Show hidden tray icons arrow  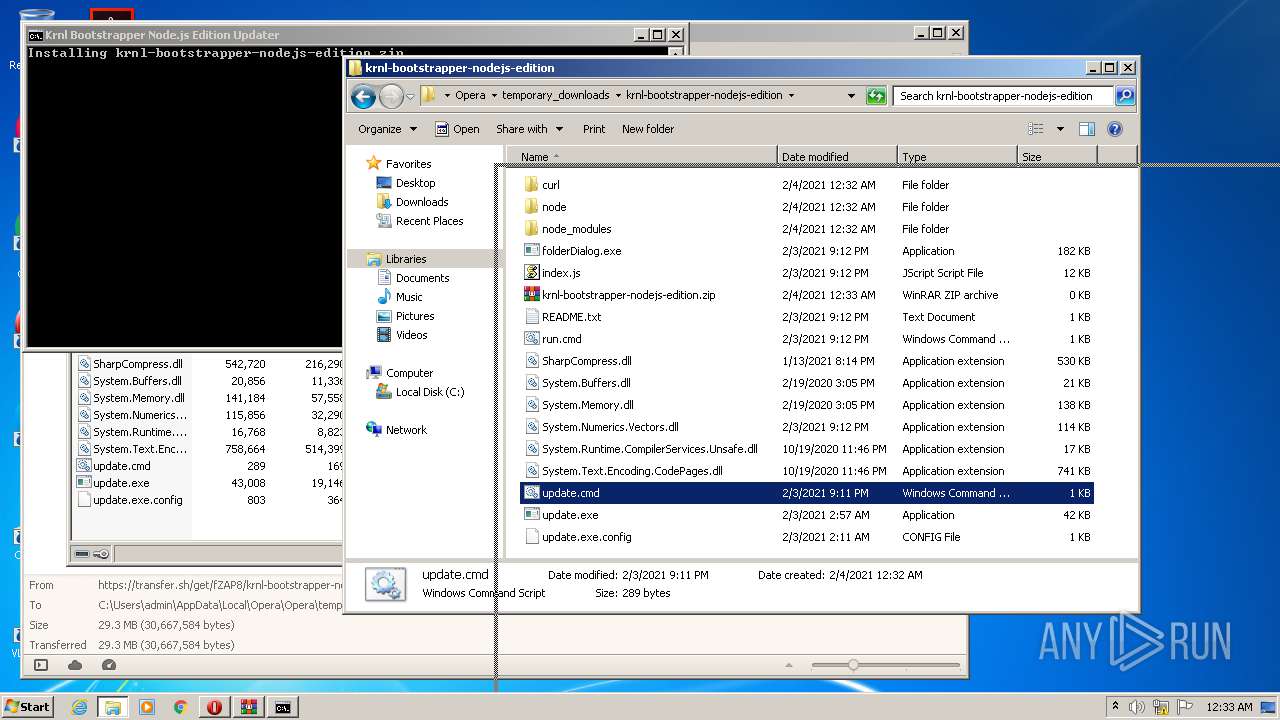(1115, 707)
